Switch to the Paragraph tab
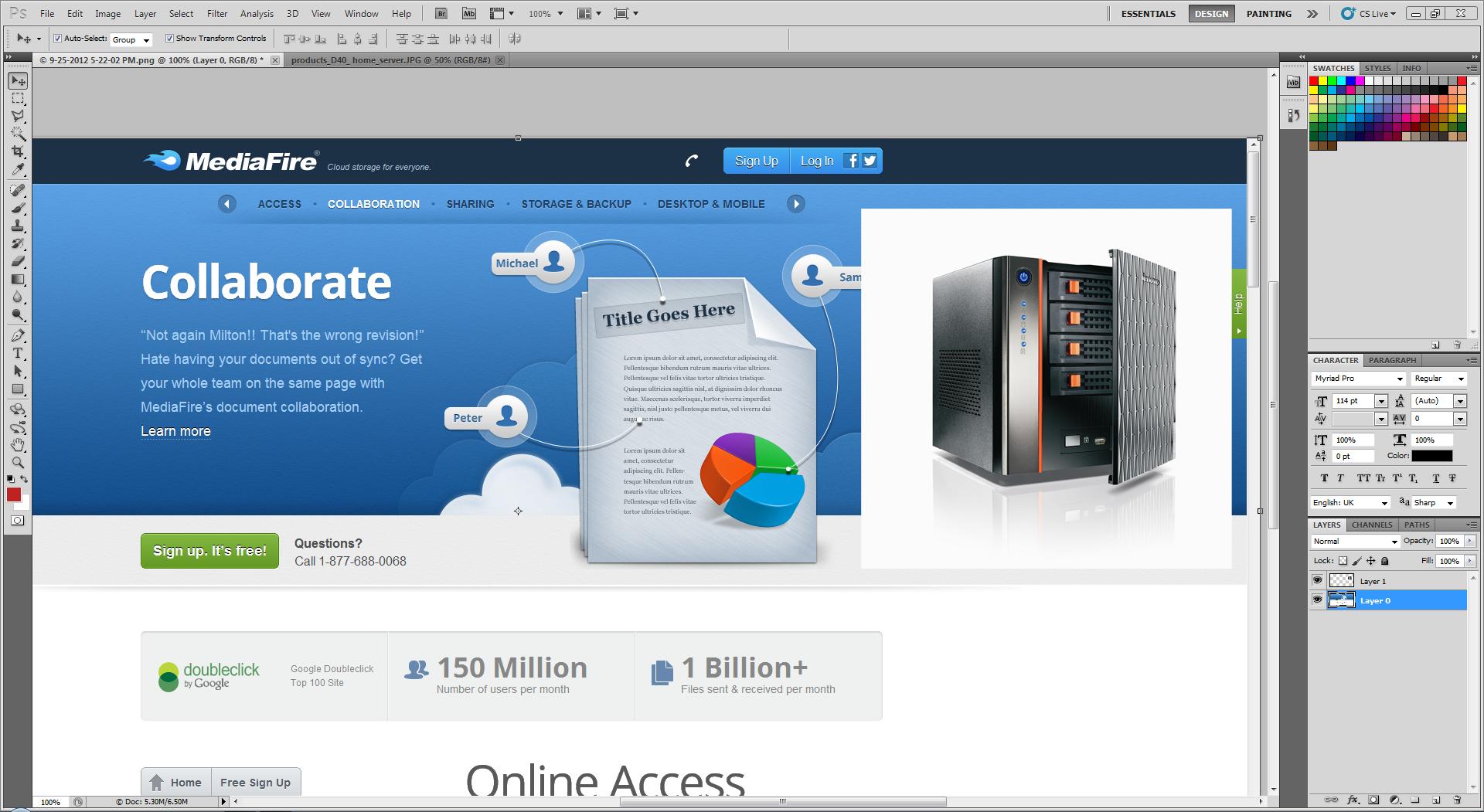Screen dimensions: 1484x812 pos(1392,360)
